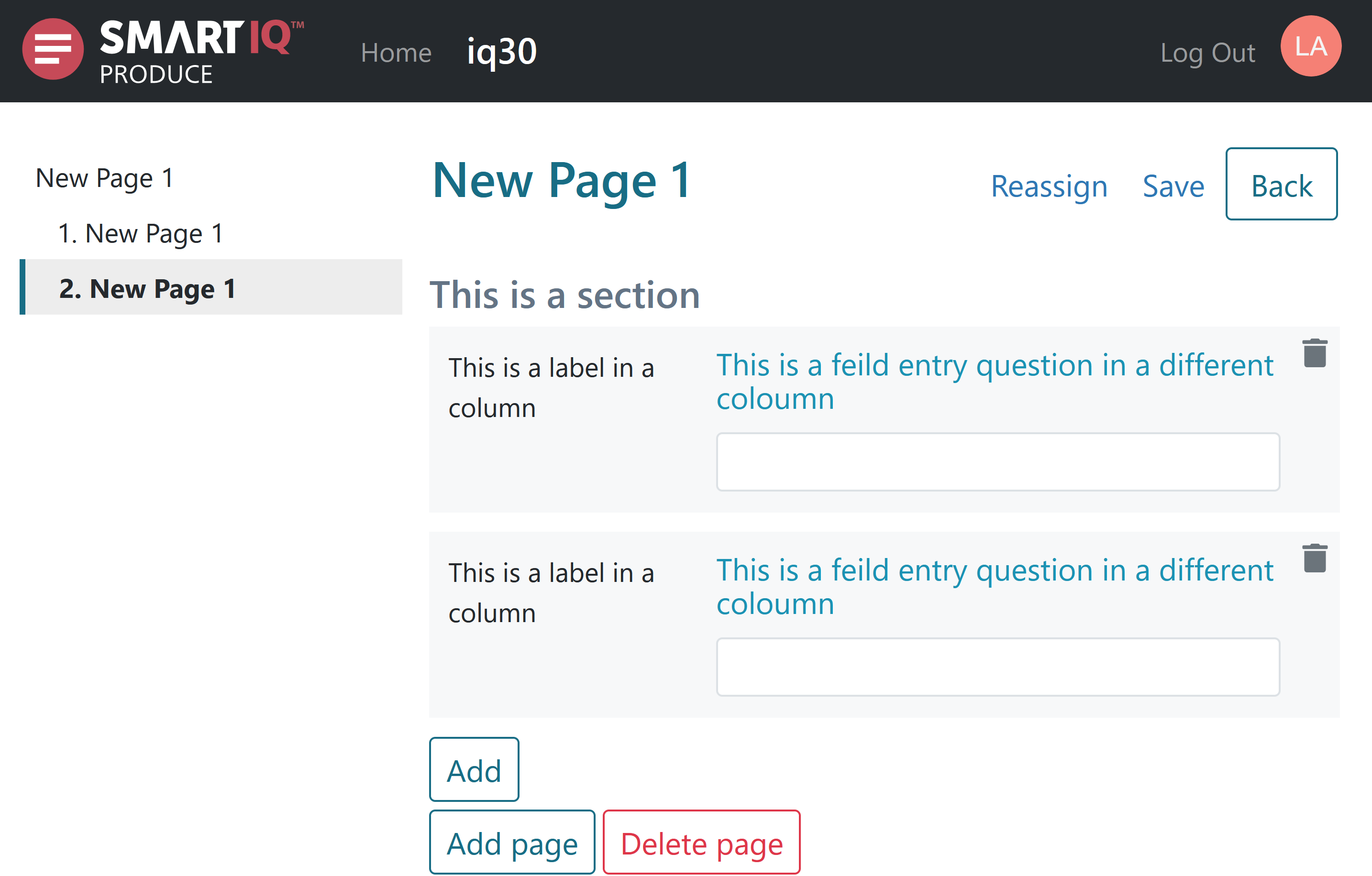Open the LA user avatar
The width and height of the screenshot is (1372, 876).
click(x=1310, y=46)
